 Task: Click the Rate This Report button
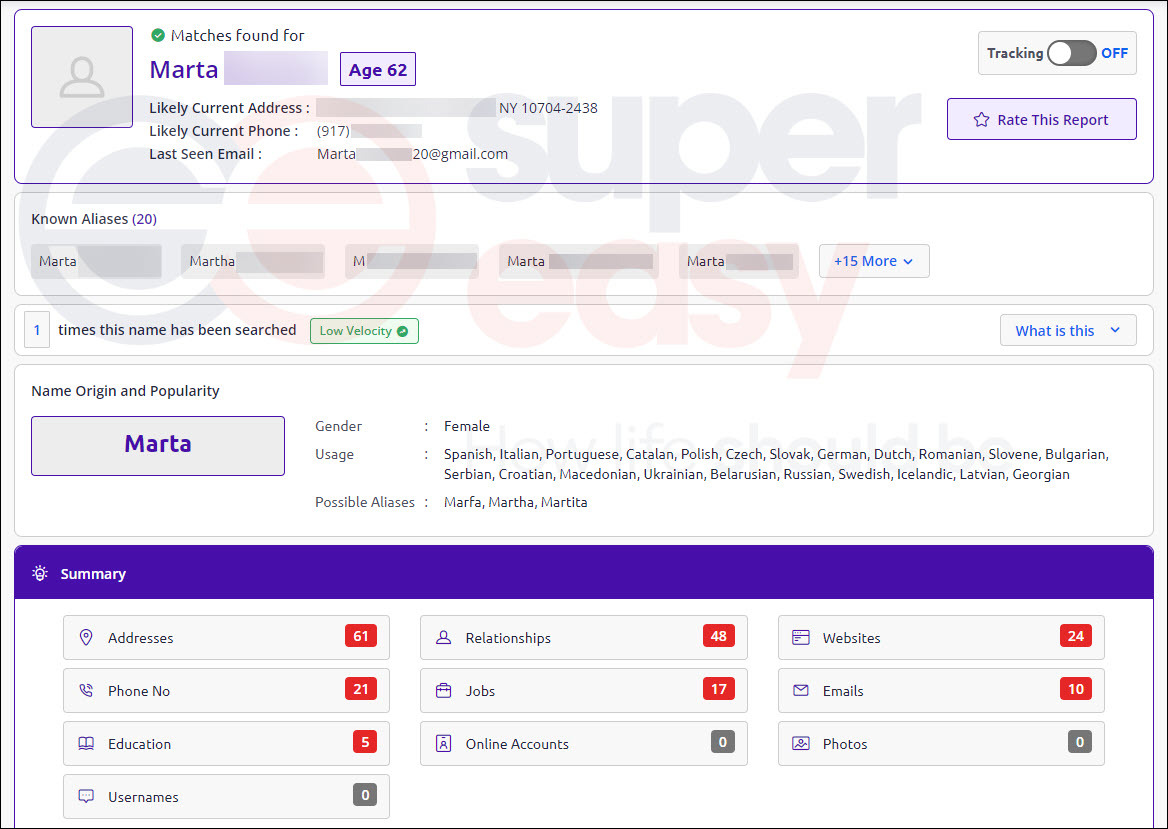pos(1041,119)
